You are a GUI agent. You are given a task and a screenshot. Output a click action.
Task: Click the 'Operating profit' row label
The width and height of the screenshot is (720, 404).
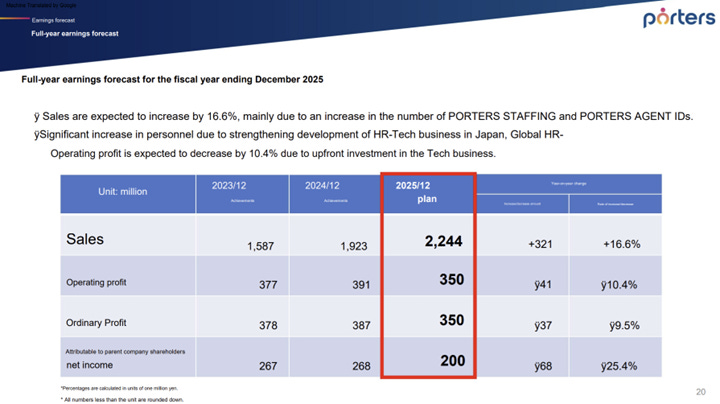pos(96,283)
